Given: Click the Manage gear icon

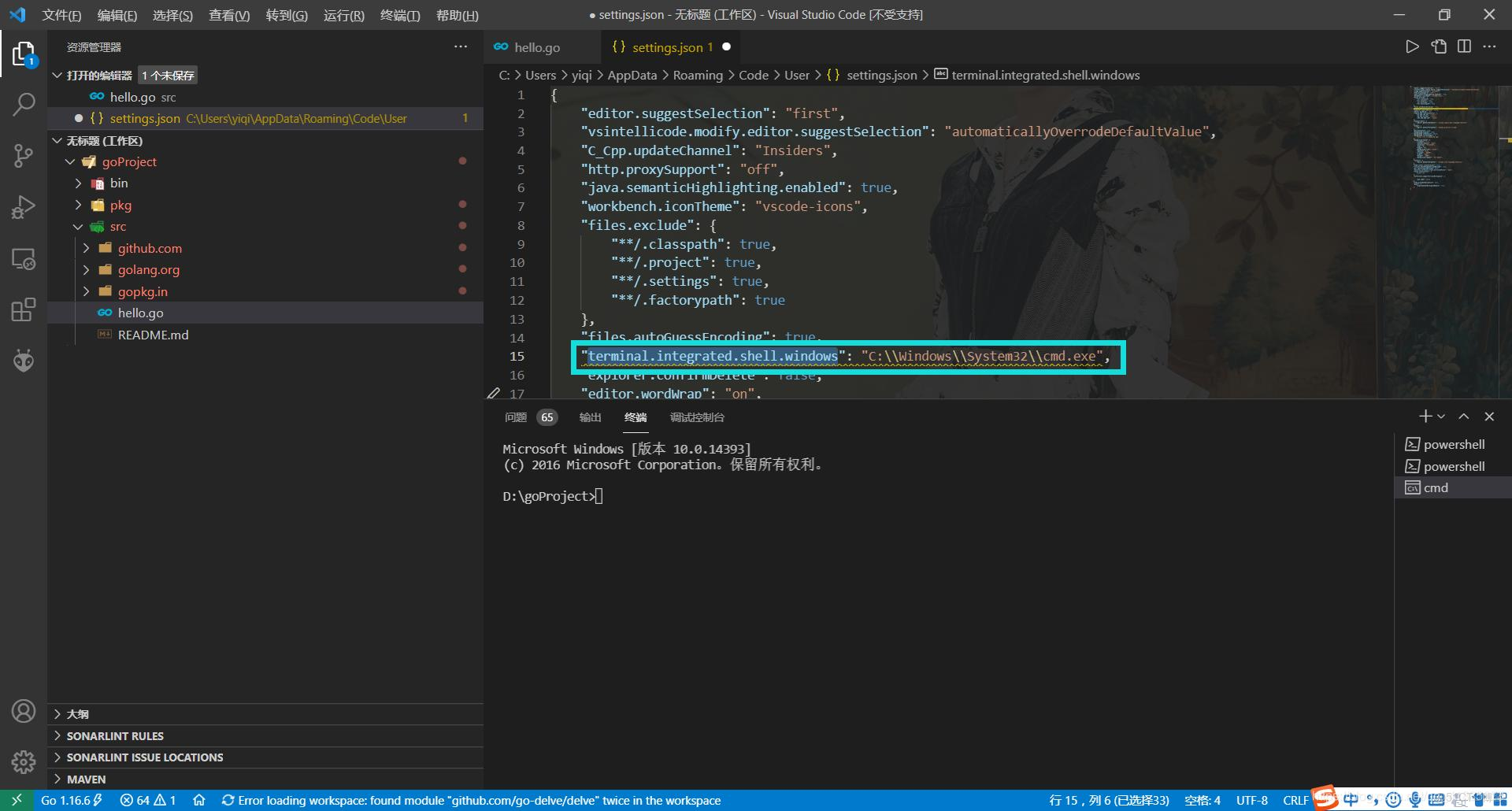Looking at the screenshot, I should click(24, 761).
